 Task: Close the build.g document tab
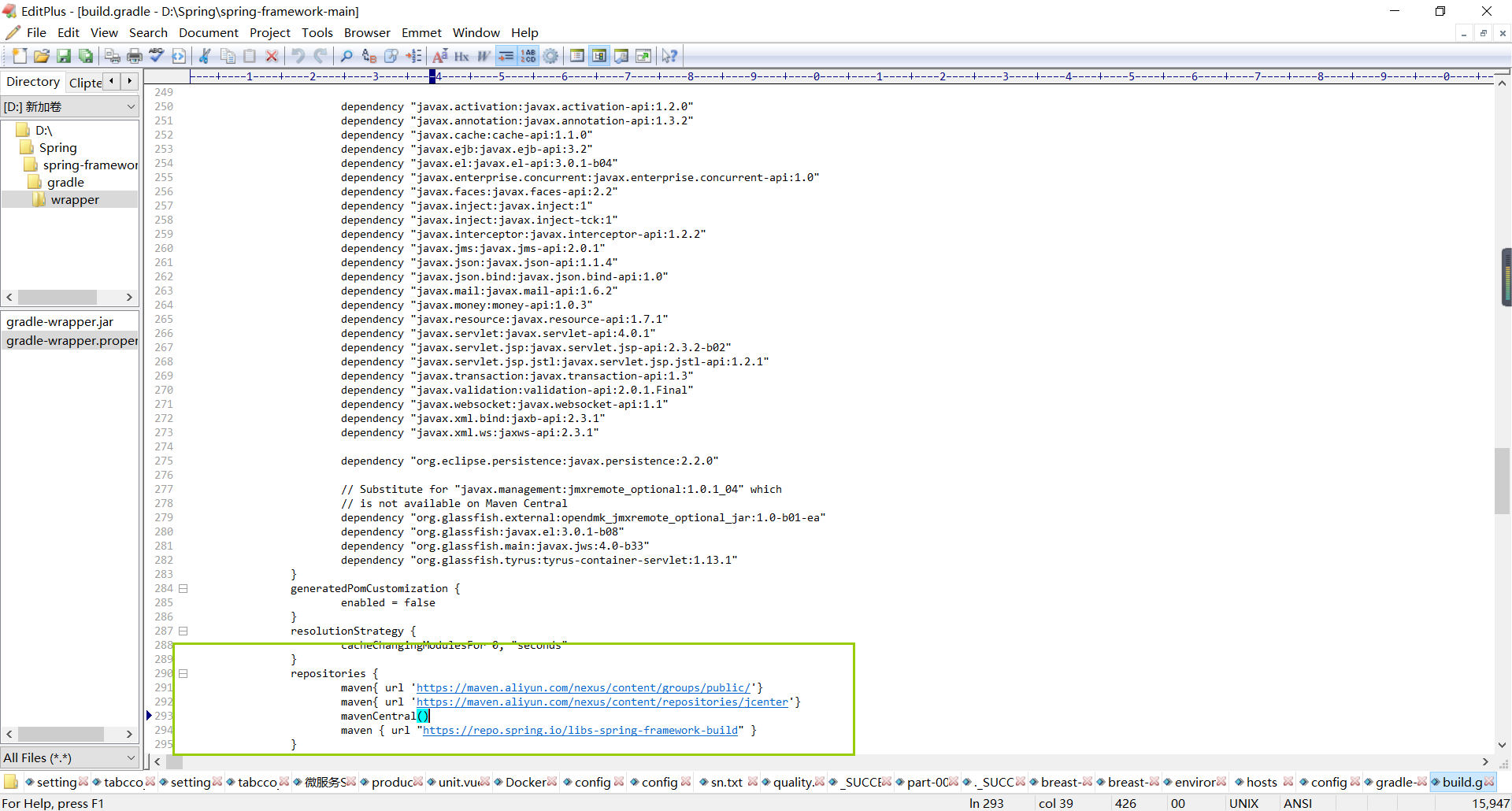tap(1489, 782)
